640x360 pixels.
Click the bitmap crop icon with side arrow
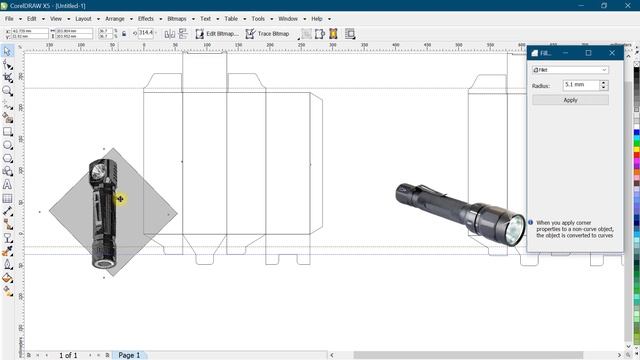coord(320,34)
